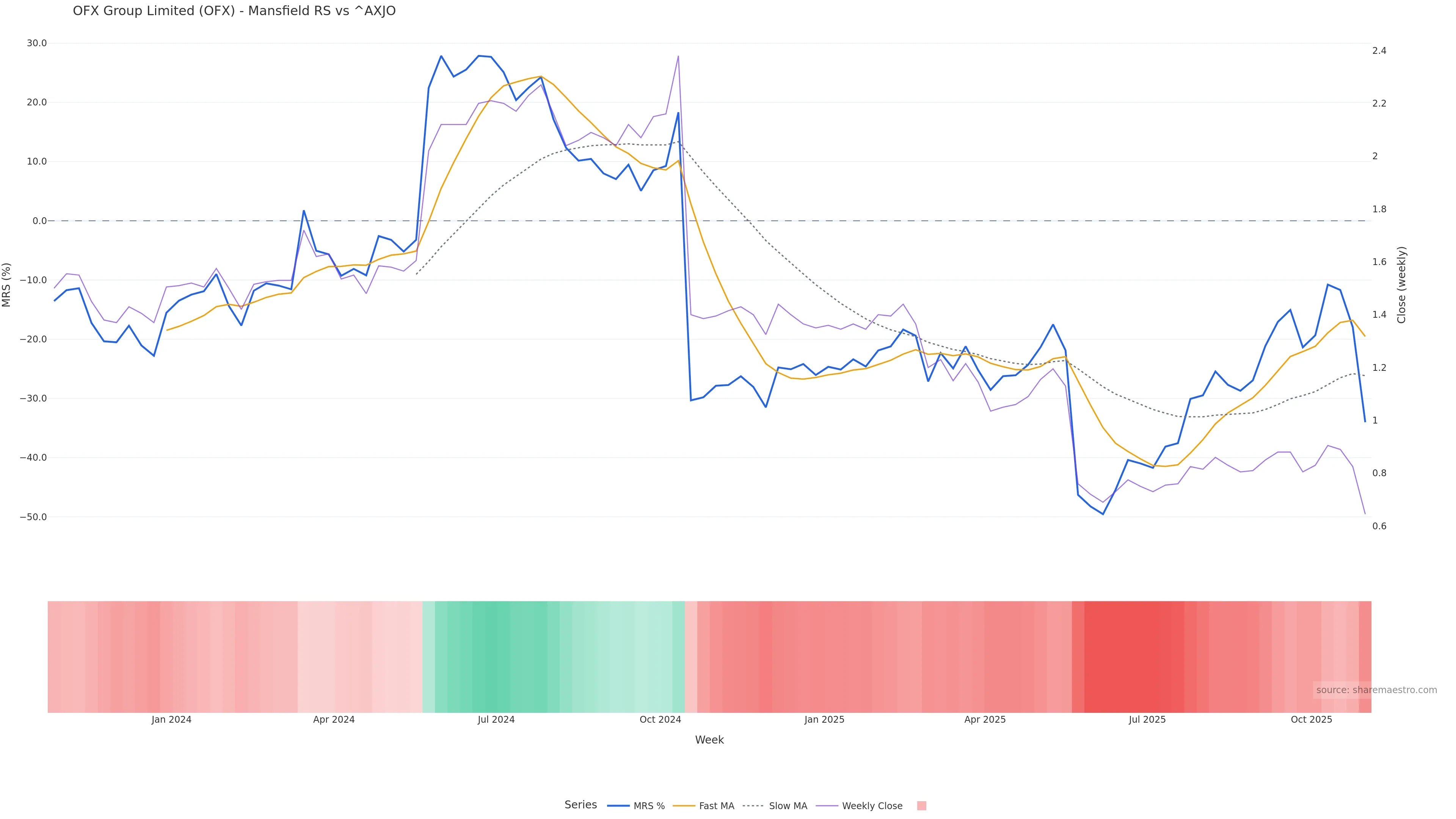Click the purple line sample in legend
Viewport: 1456px width, 819px height.
click(827, 805)
